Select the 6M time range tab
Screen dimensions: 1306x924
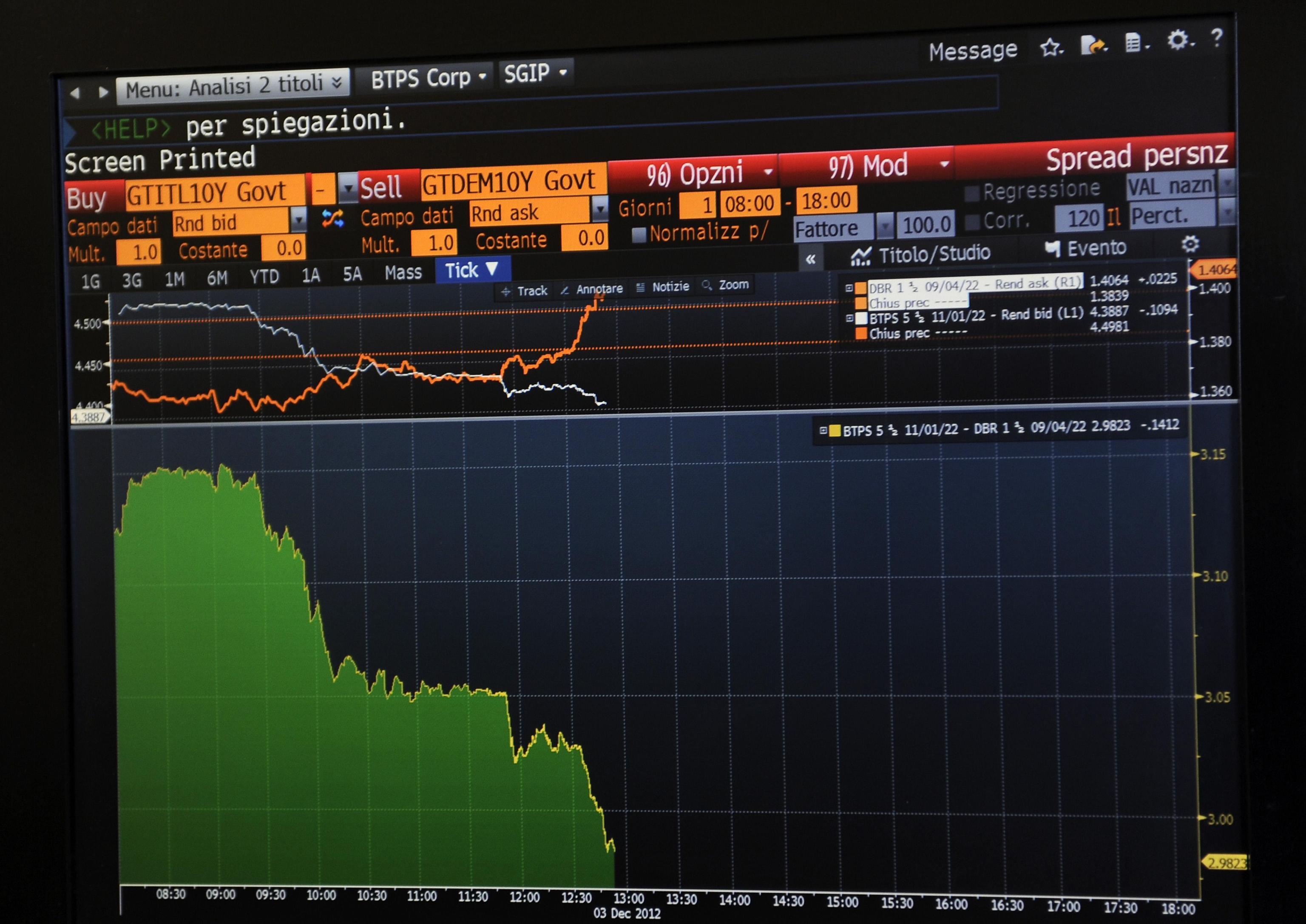point(217,278)
